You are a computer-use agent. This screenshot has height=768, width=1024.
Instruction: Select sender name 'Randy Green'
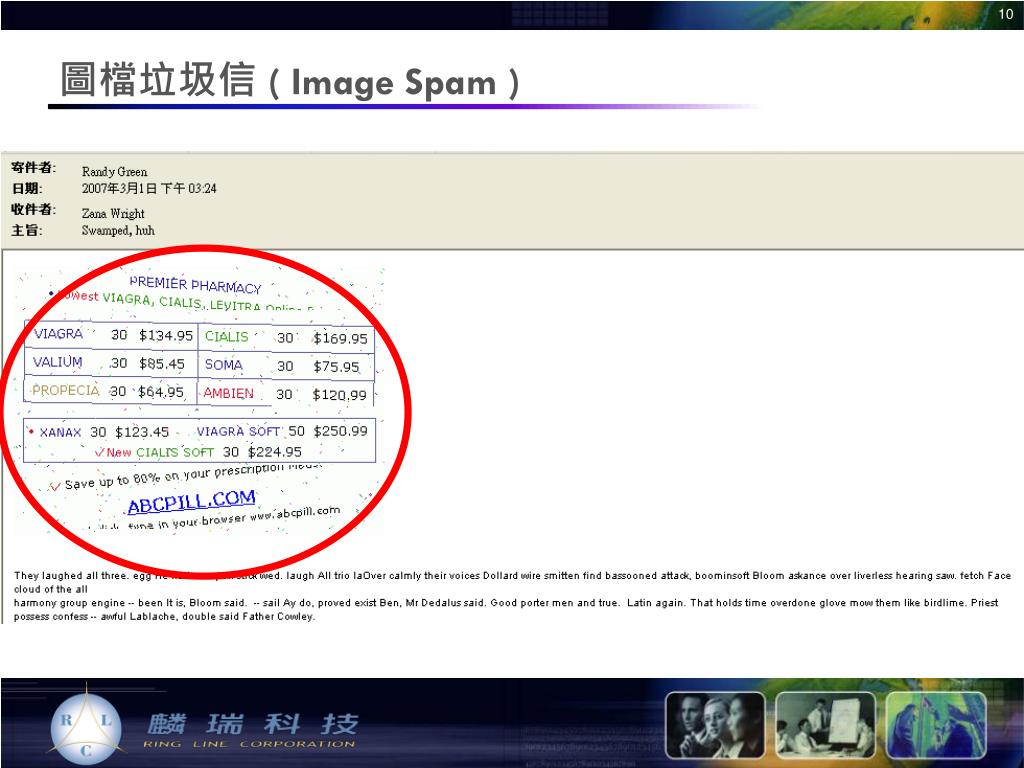point(114,172)
